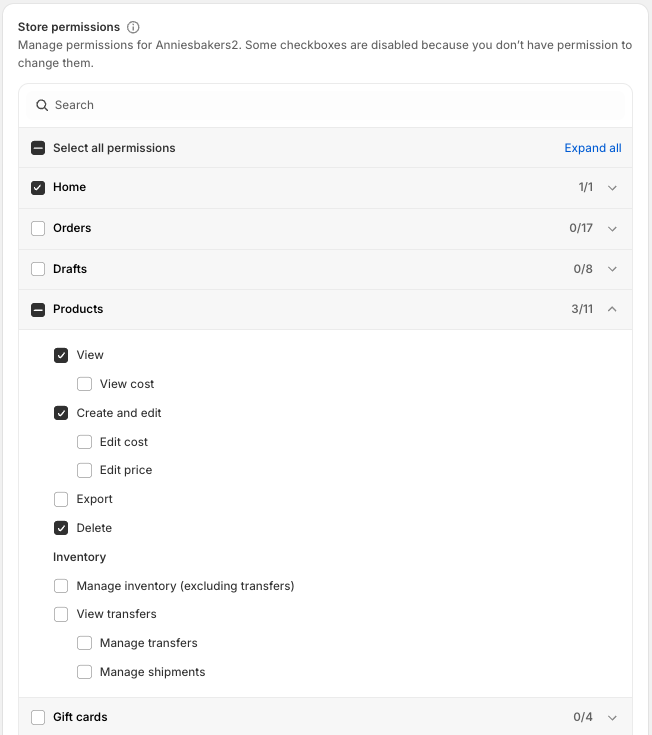Click the Search permissions input field
The height and width of the screenshot is (735, 652).
tap(330, 105)
